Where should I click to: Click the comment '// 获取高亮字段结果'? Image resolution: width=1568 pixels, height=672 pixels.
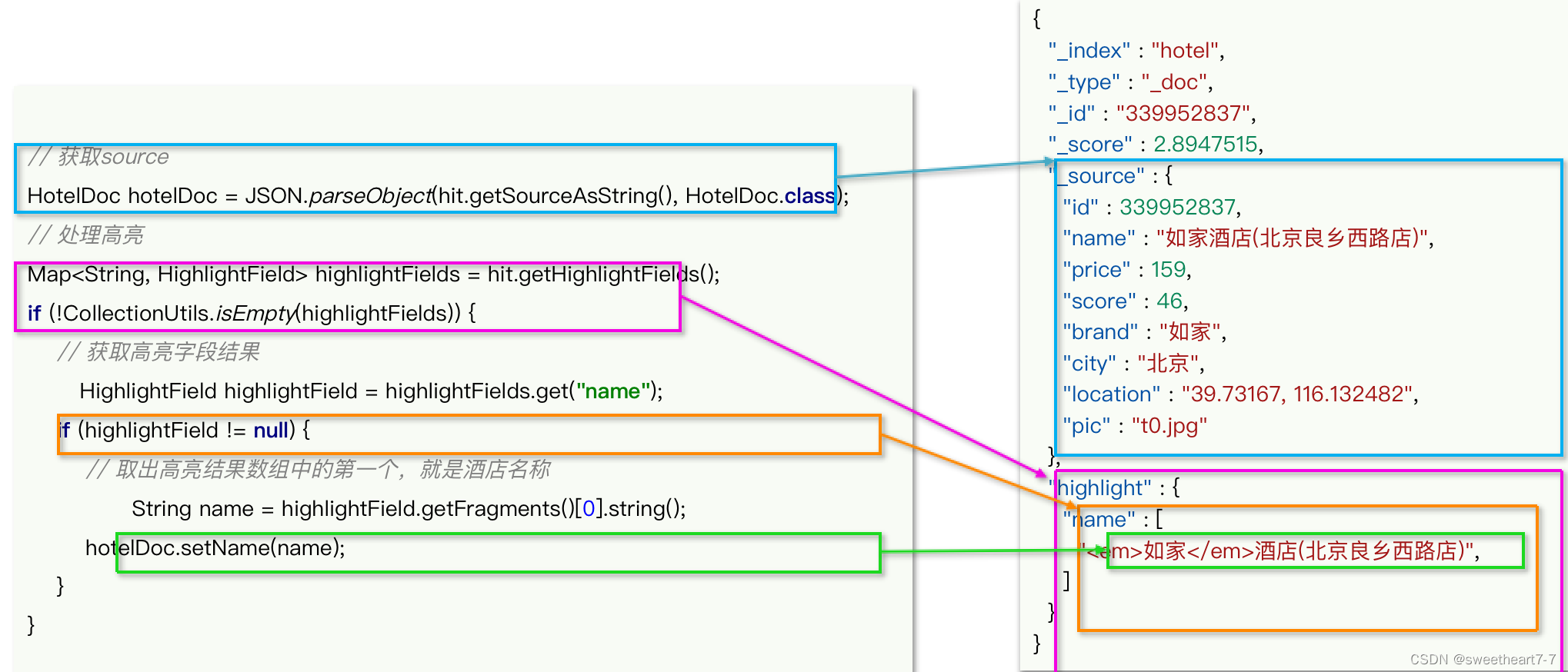pyautogui.click(x=158, y=352)
